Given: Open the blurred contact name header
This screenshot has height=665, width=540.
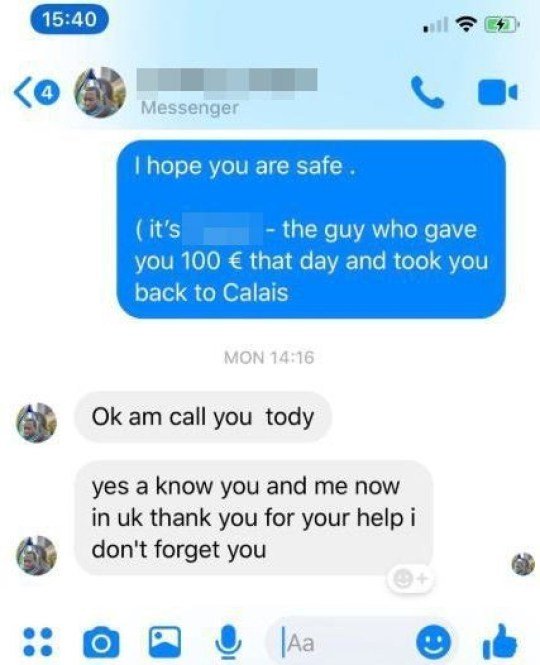Looking at the screenshot, I should 228,79.
